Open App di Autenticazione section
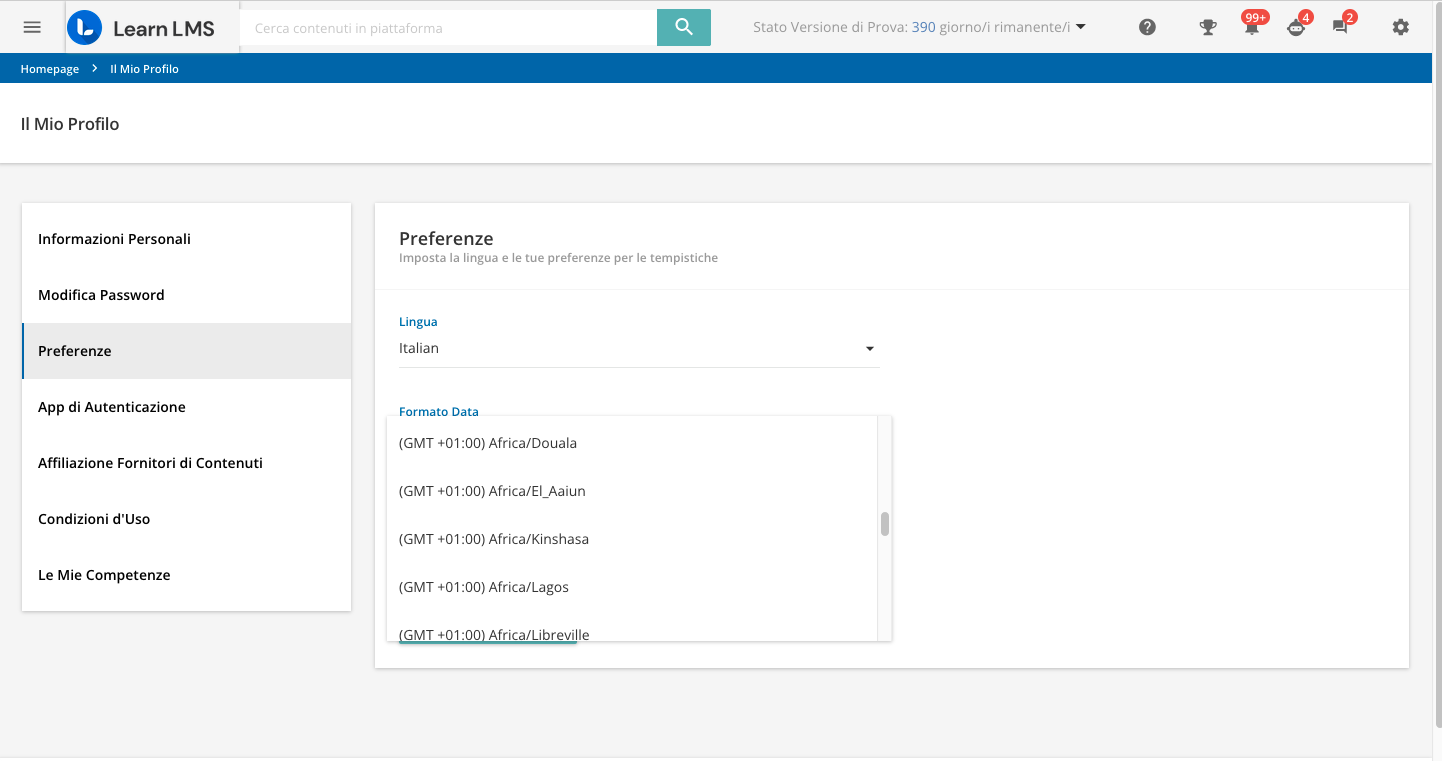 coord(112,407)
